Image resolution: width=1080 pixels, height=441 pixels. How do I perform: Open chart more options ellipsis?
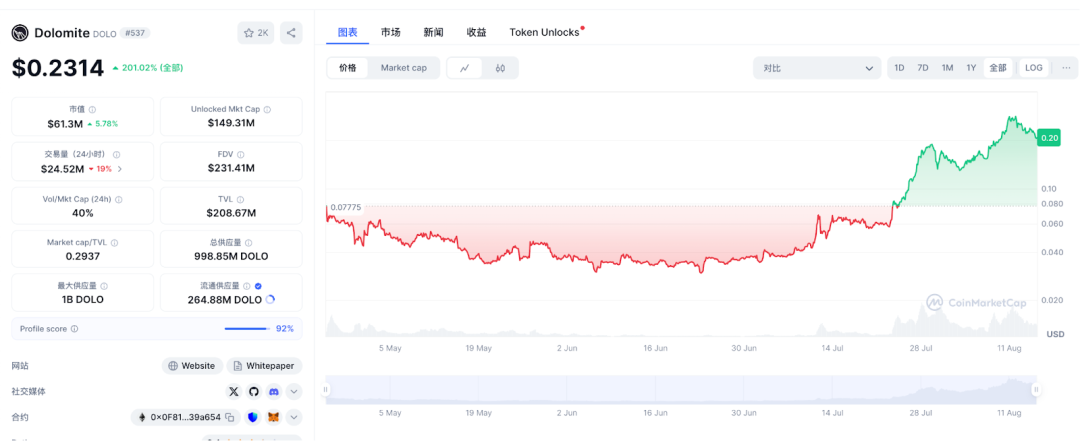coord(1066,68)
